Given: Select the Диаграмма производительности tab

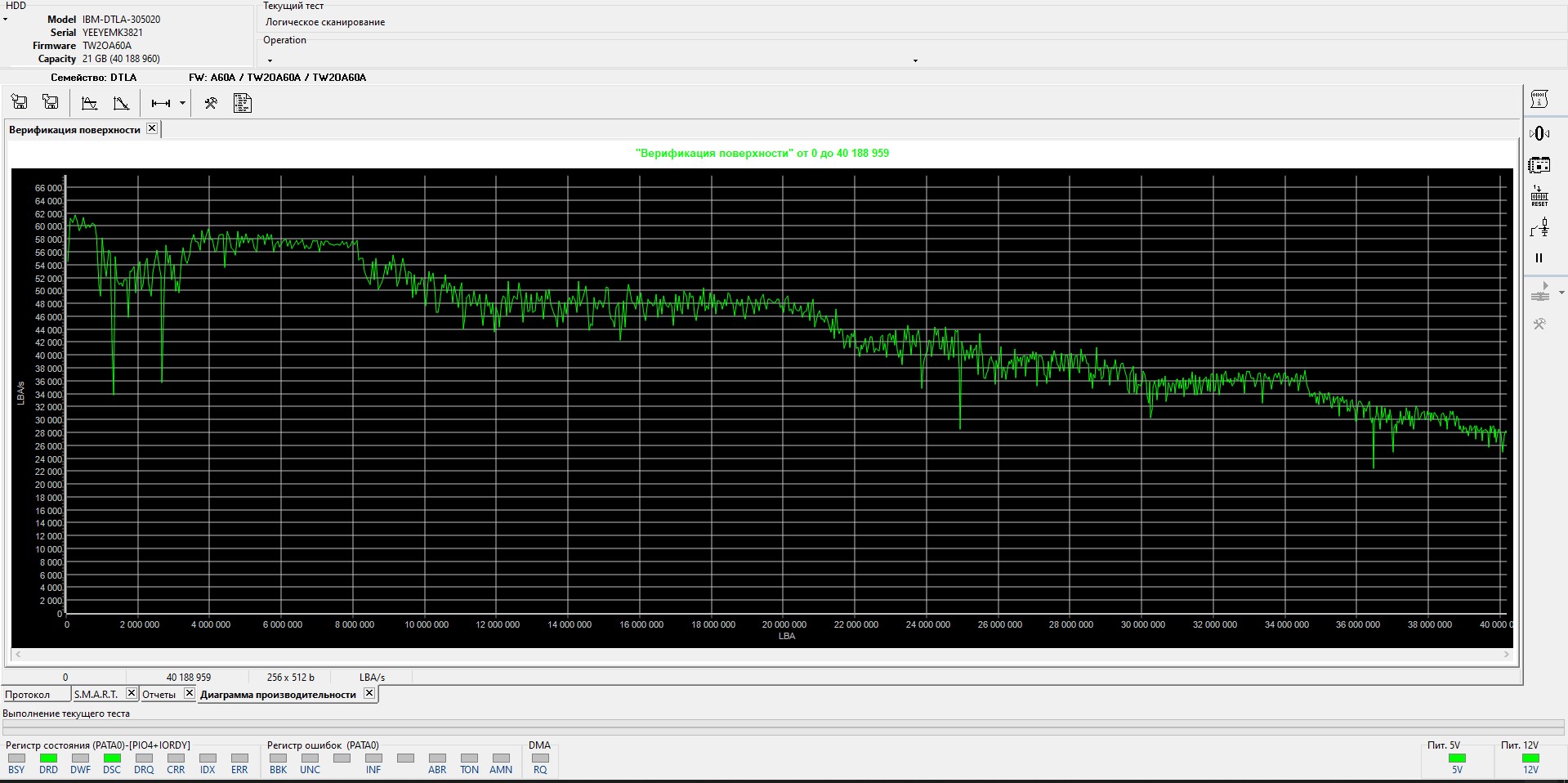Looking at the screenshot, I should 278,695.
